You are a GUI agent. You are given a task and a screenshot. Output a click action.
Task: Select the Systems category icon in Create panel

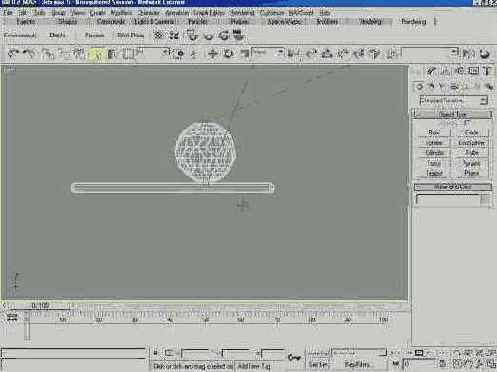(x=490, y=87)
